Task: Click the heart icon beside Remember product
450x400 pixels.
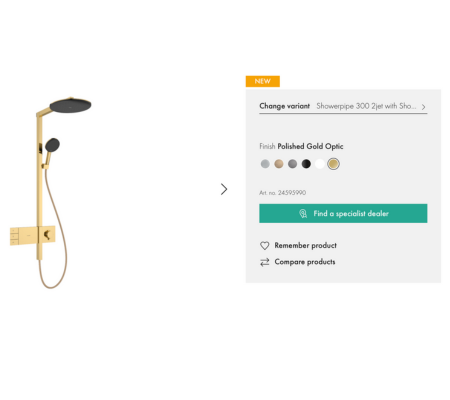Action: (264, 246)
